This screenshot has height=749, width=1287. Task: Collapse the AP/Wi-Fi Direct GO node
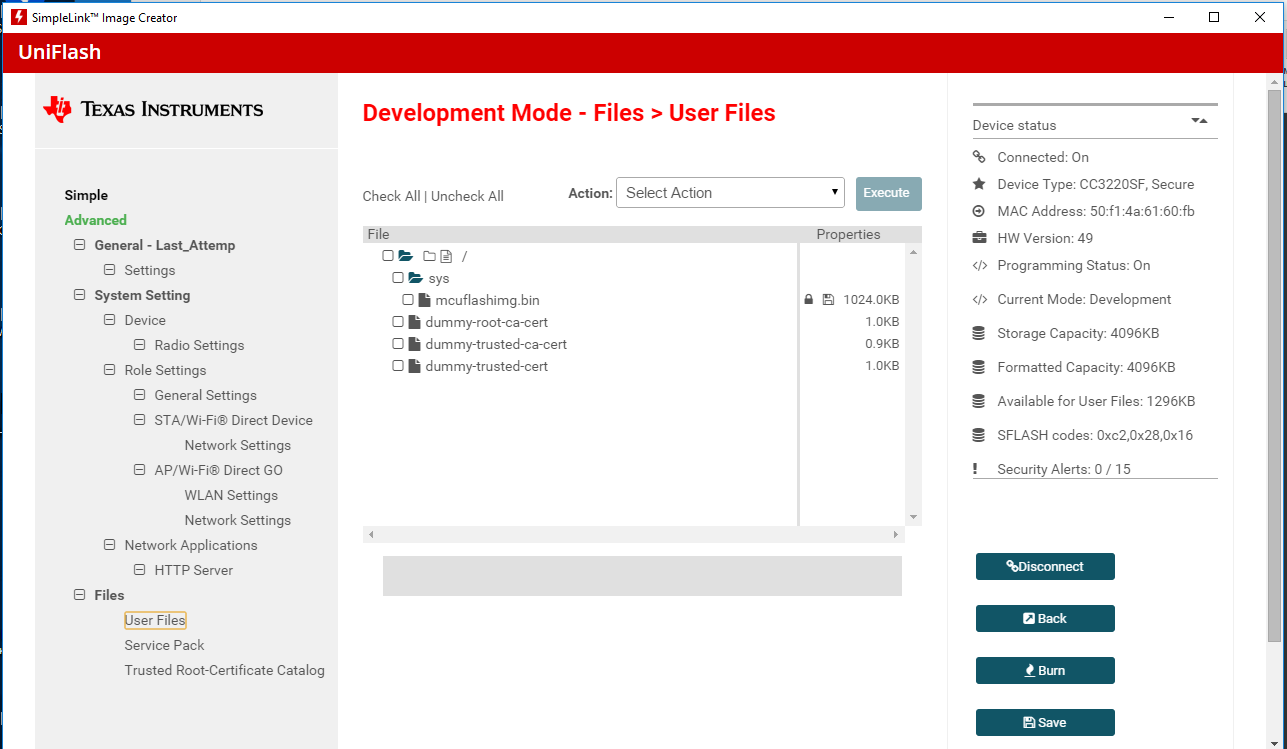click(140, 470)
